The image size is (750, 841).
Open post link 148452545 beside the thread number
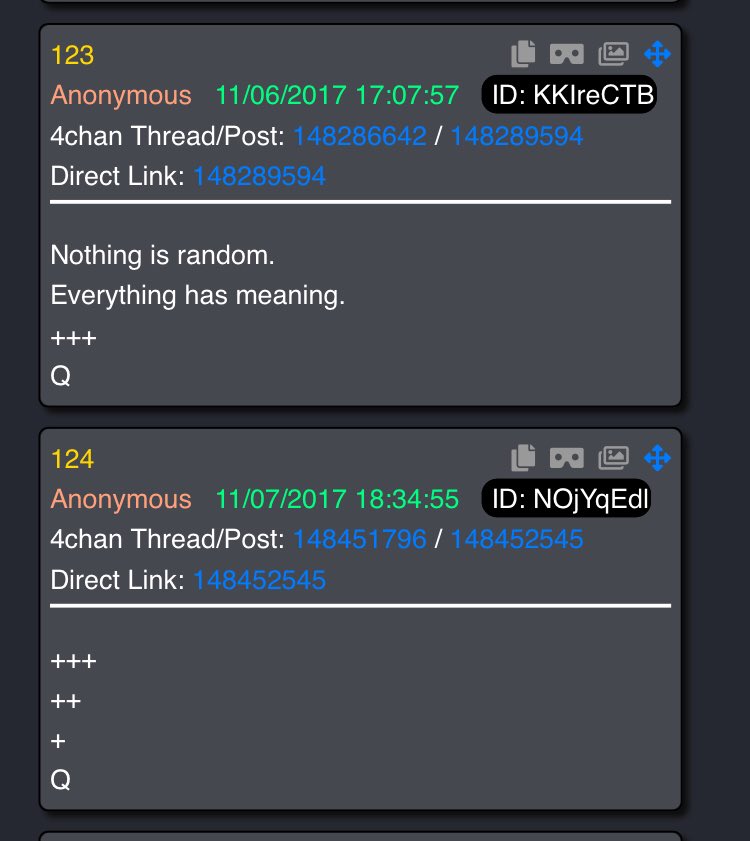(517, 539)
